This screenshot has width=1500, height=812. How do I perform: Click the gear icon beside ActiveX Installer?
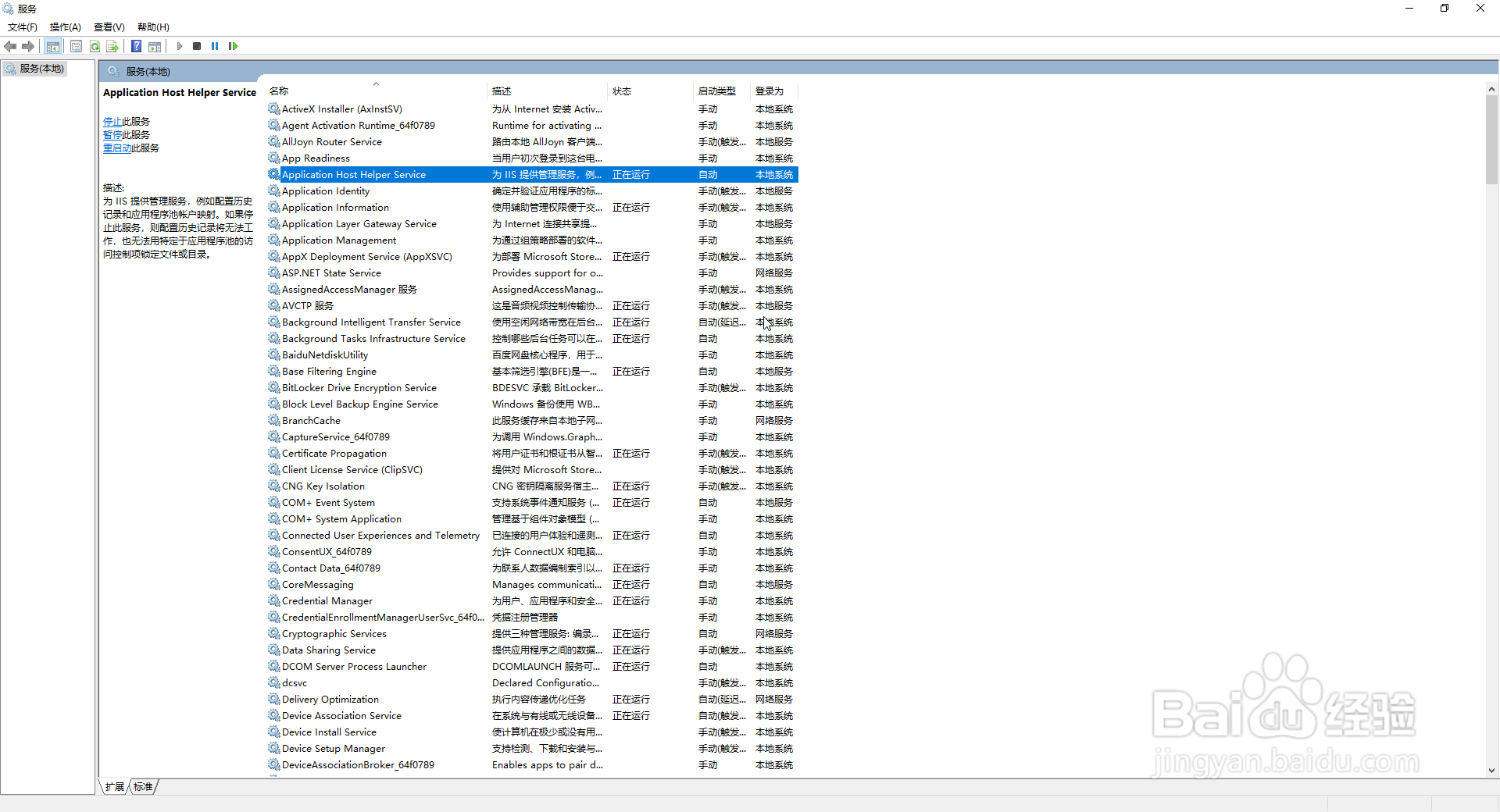tap(274, 109)
